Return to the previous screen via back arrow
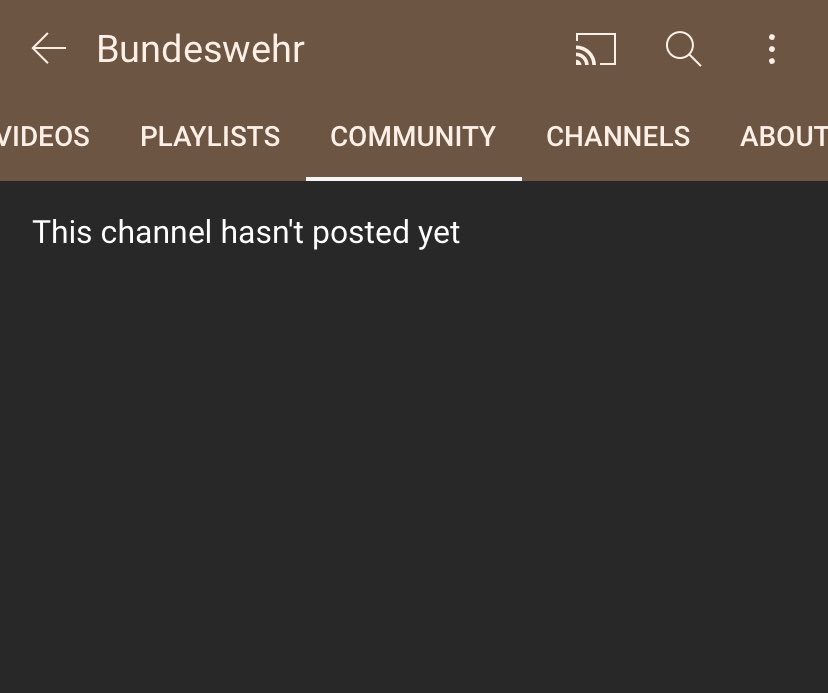 (x=49, y=49)
